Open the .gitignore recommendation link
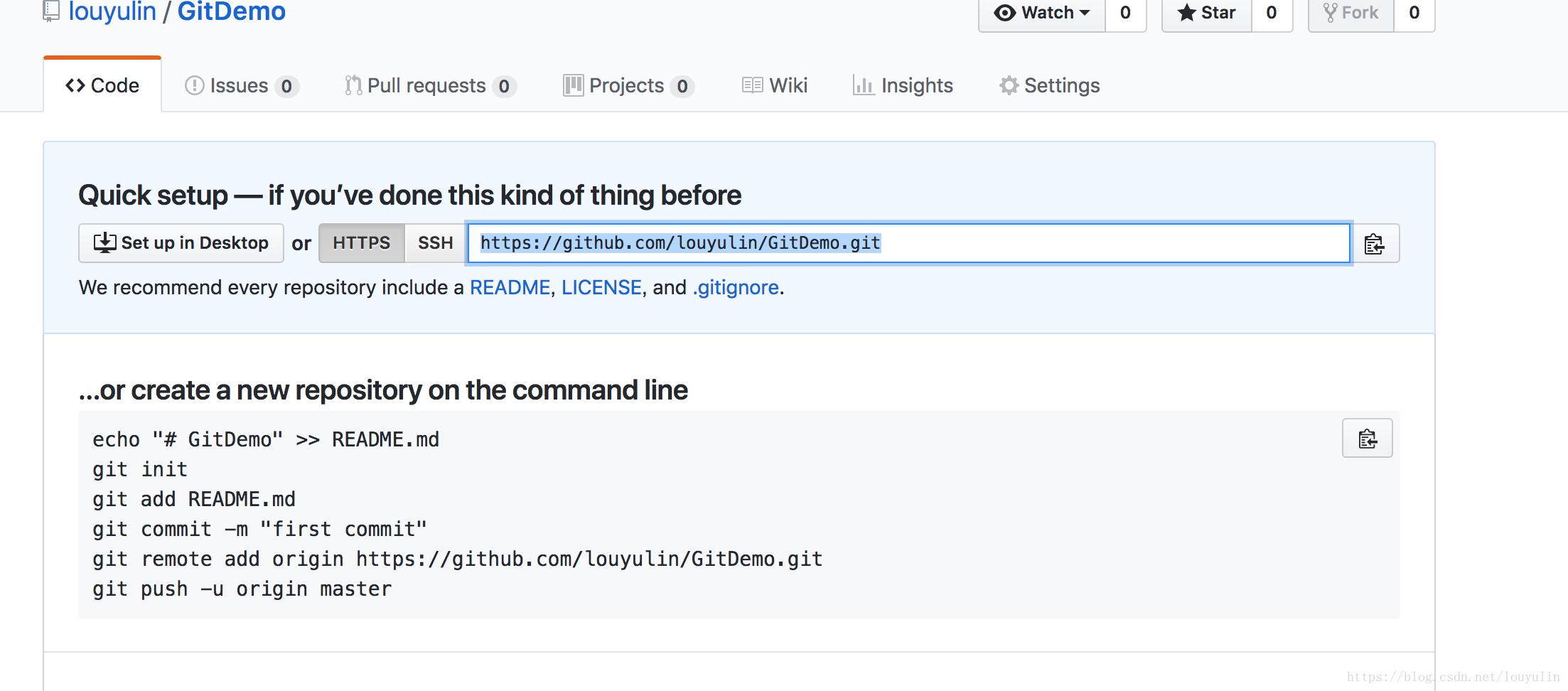 (x=736, y=287)
